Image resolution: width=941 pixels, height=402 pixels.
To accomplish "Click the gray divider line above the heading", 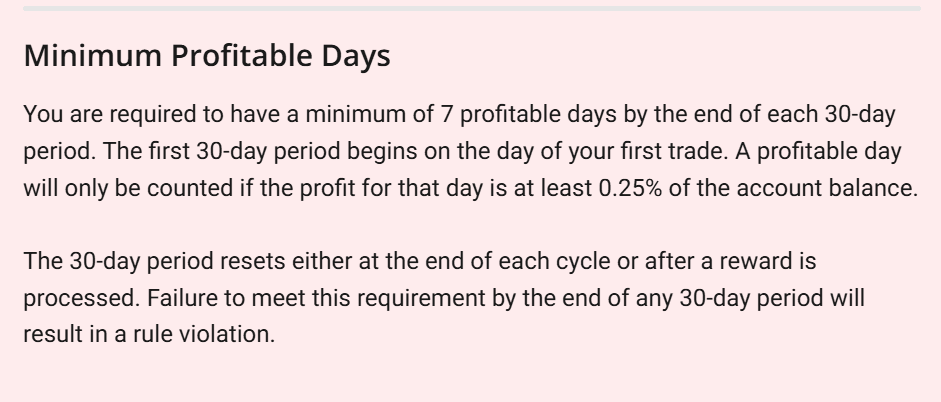I will (470, 8).
